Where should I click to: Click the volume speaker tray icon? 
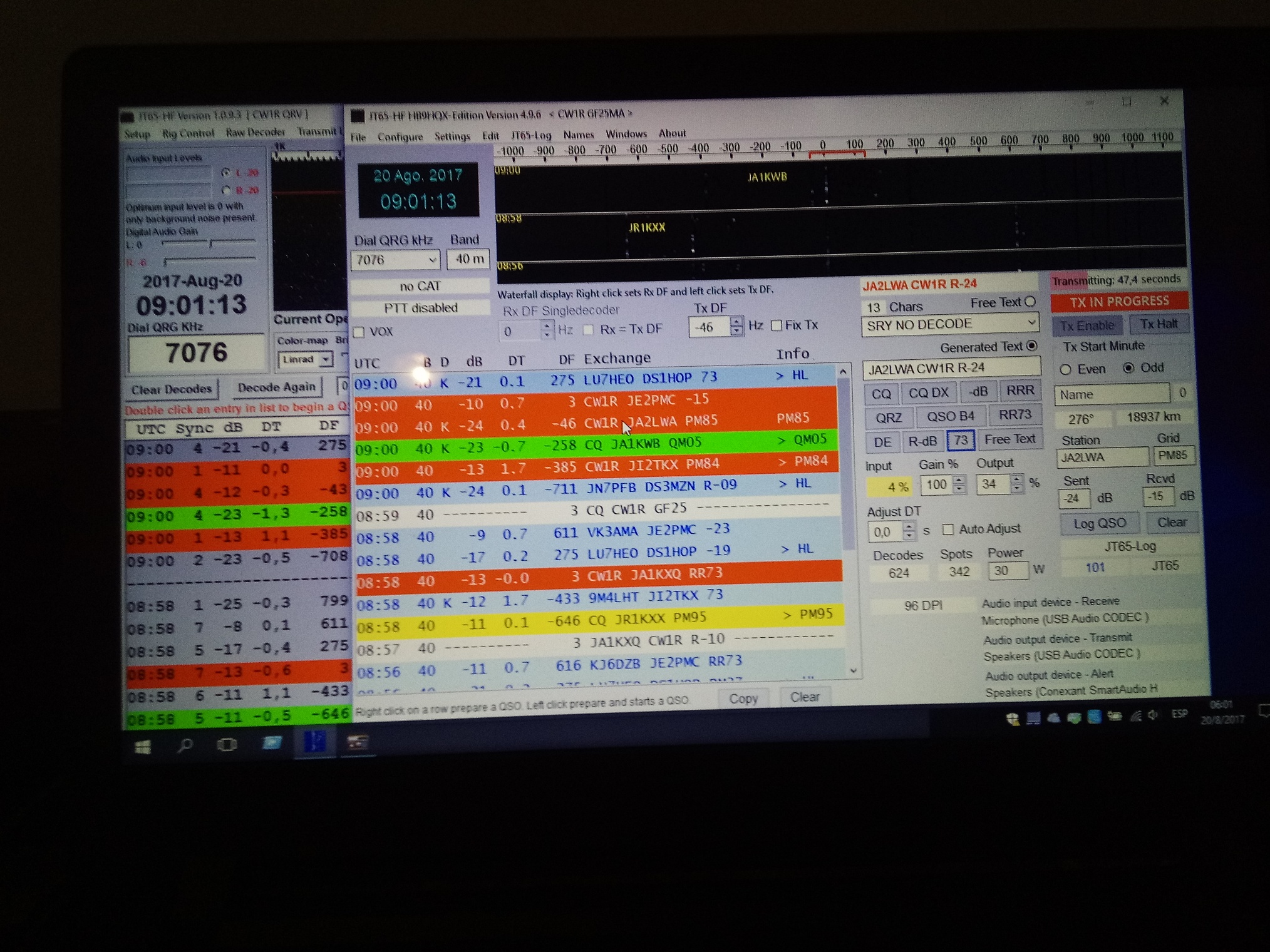coord(1153,715)
